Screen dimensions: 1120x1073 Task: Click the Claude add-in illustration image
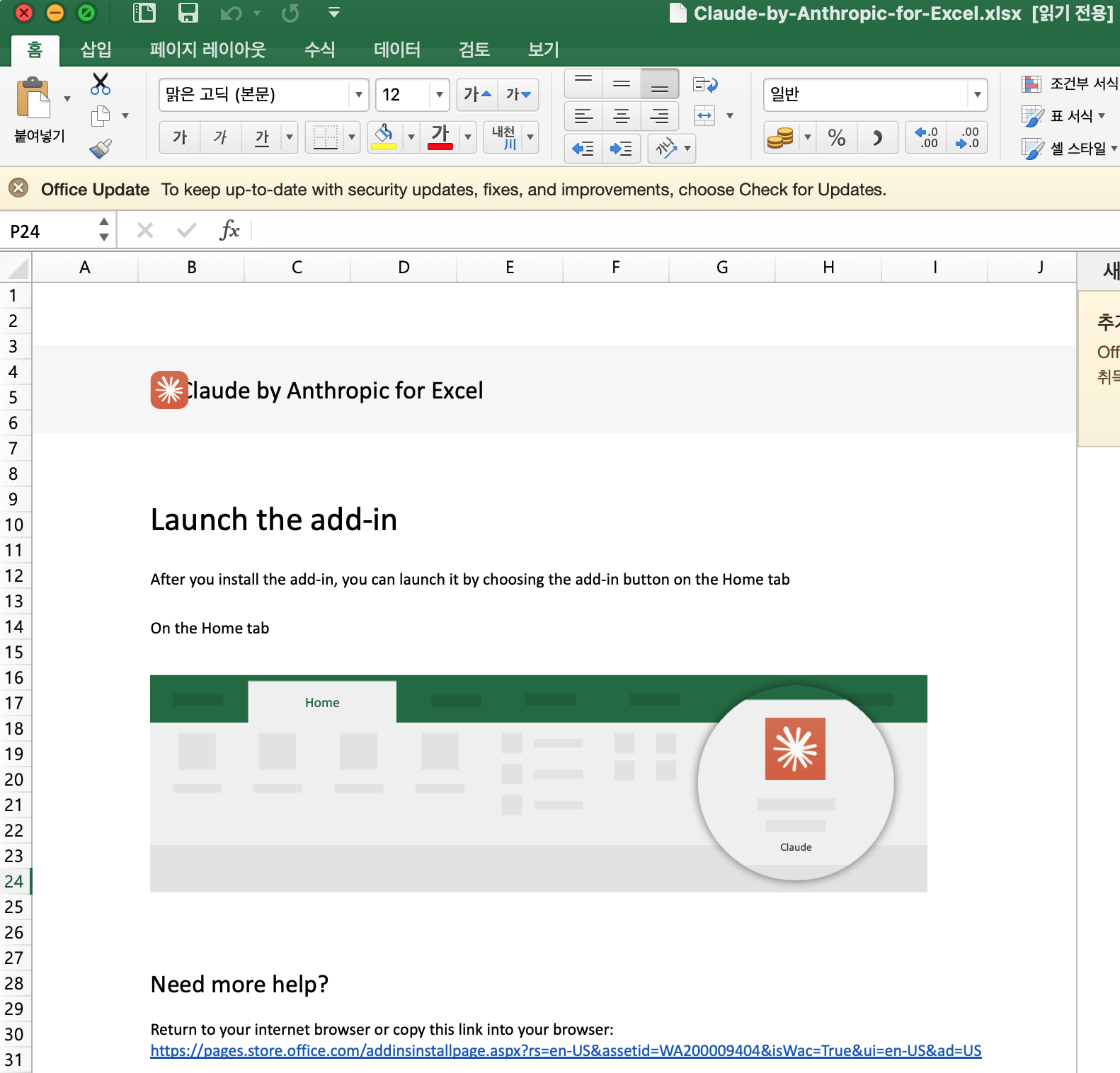[538, 783]
